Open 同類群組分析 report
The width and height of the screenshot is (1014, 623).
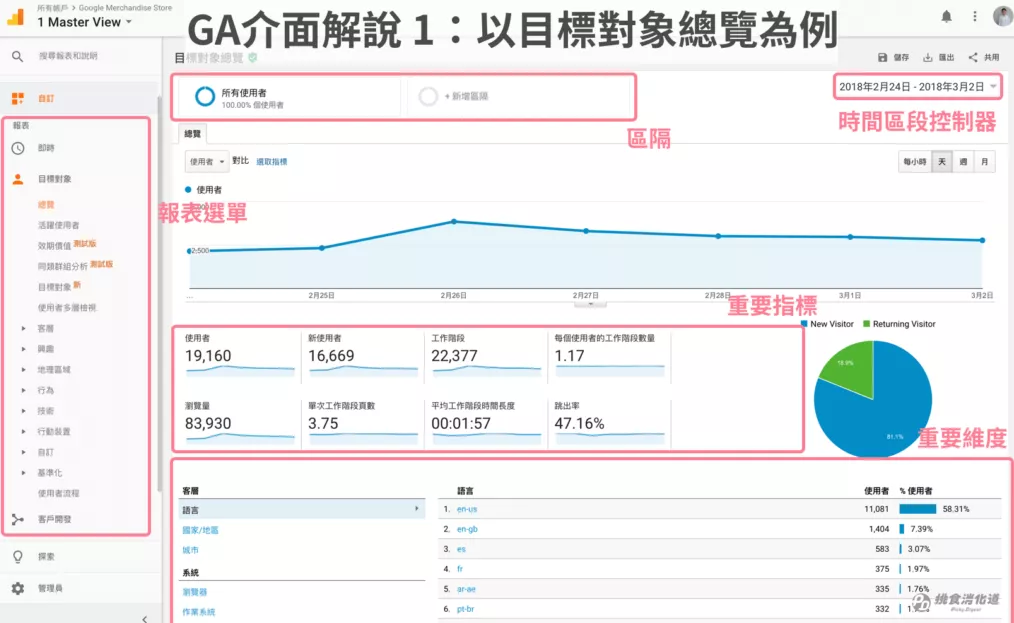63,266
